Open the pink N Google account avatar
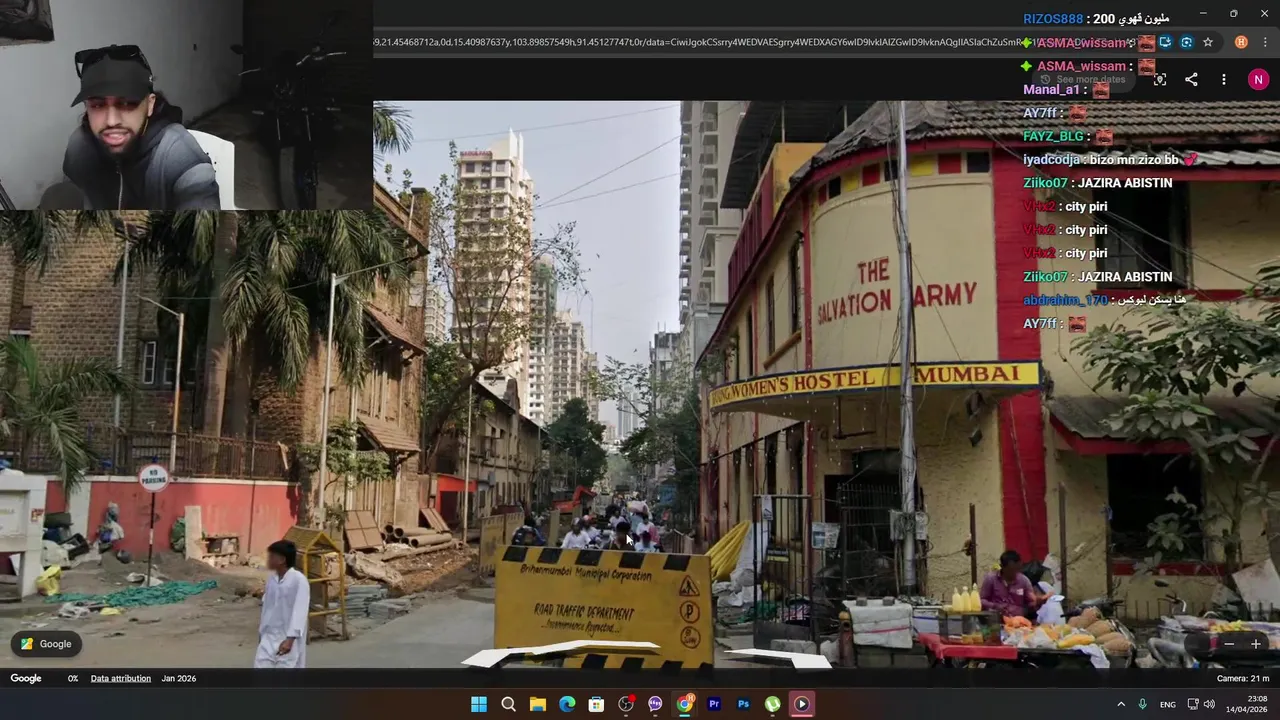 [x=1258, y=79]
